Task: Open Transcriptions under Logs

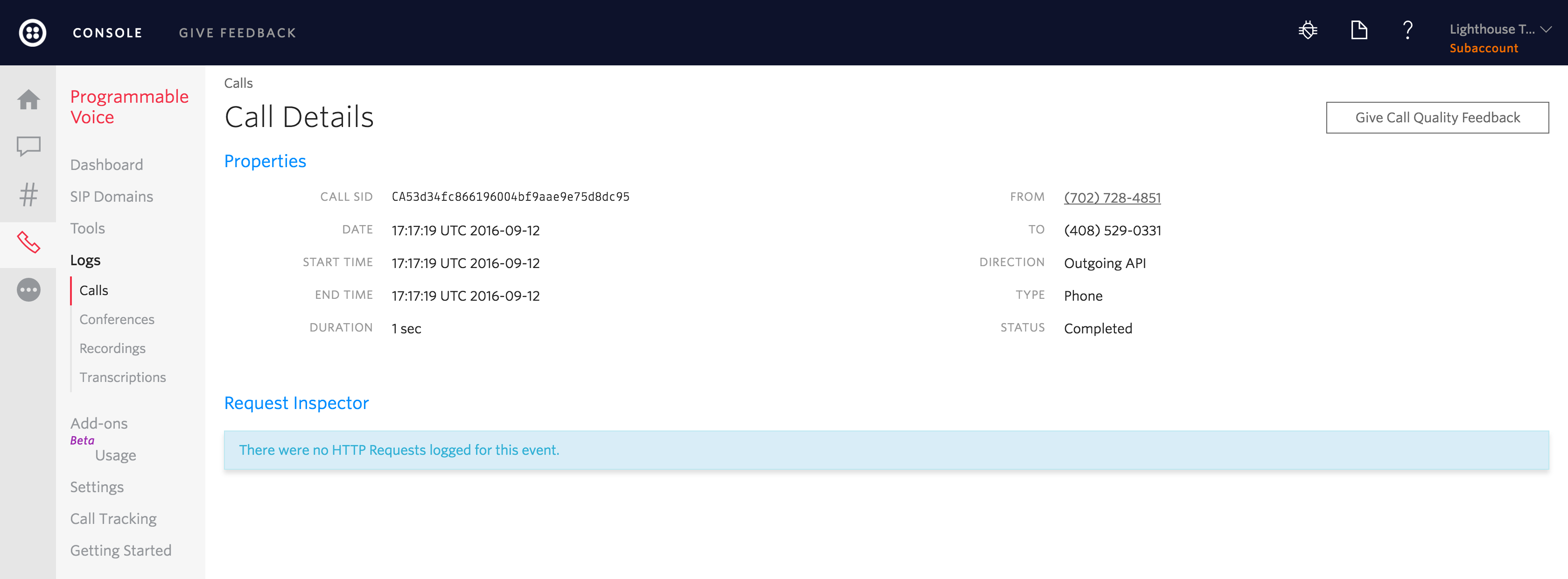Action: click(x=122, y=377)
